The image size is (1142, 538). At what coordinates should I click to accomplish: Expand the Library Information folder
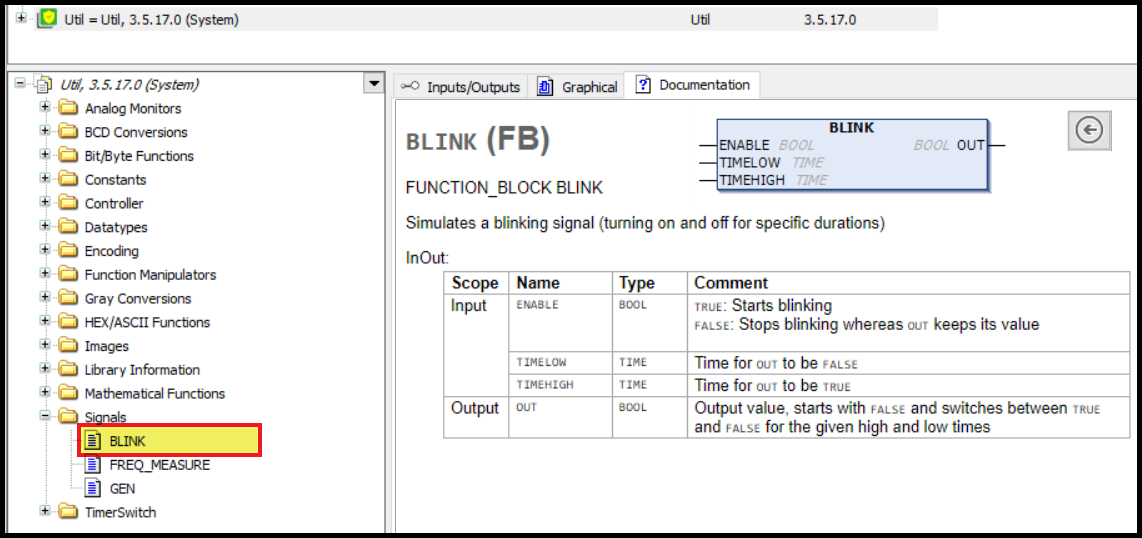coord(45,369)
